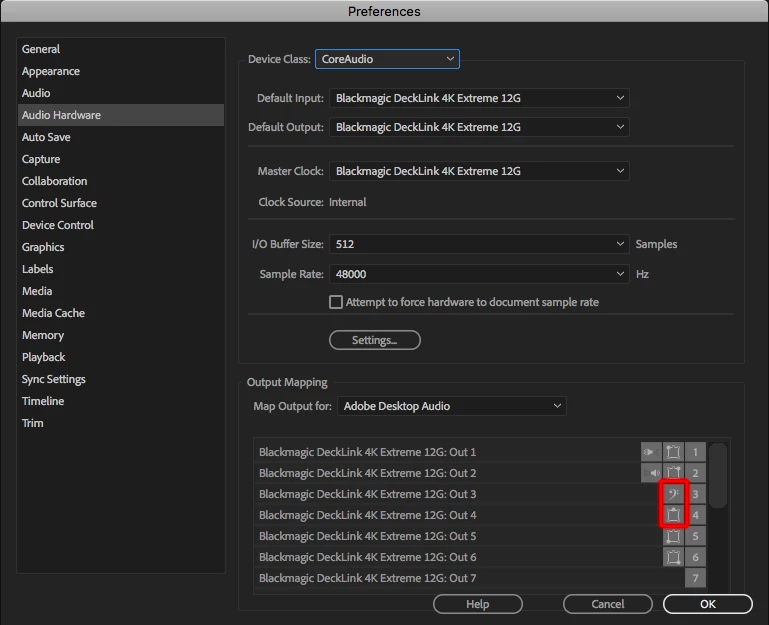Open Collaboration preferences category
This screenshot has height=625, width=769.
point(121,181)
